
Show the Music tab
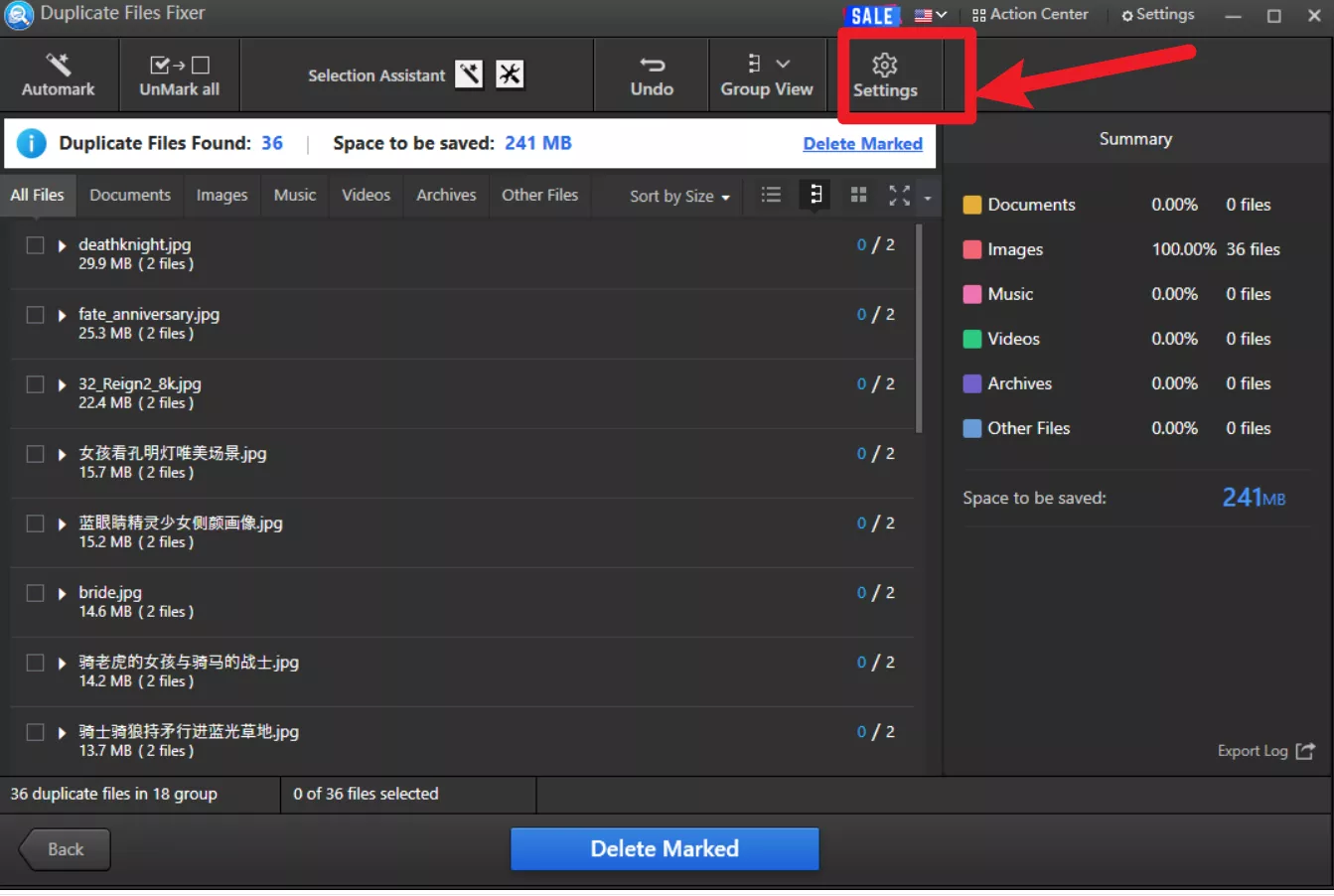pyautogui.click(x=295, y=195)
